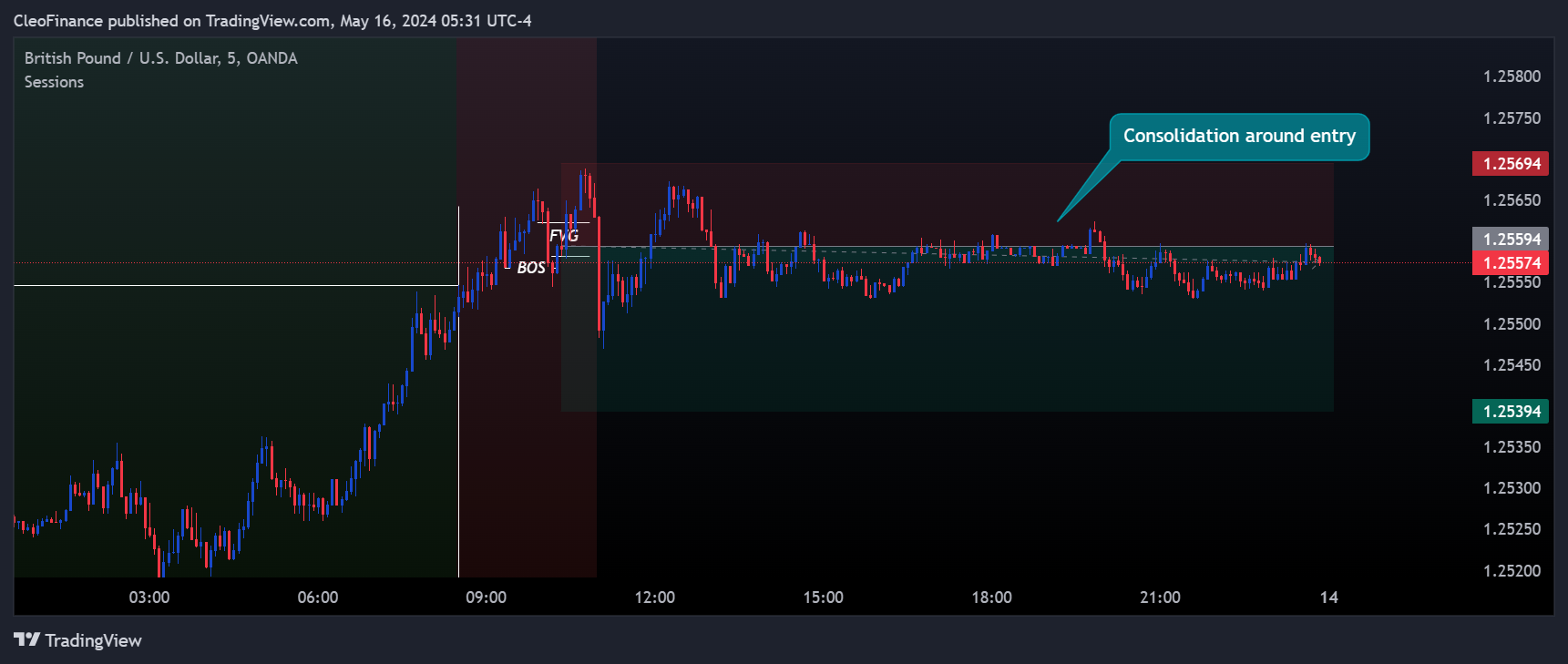Click the 1.25650 price axis label
The width and height of the screenshot is (1568, 664).
(1512, 200)
